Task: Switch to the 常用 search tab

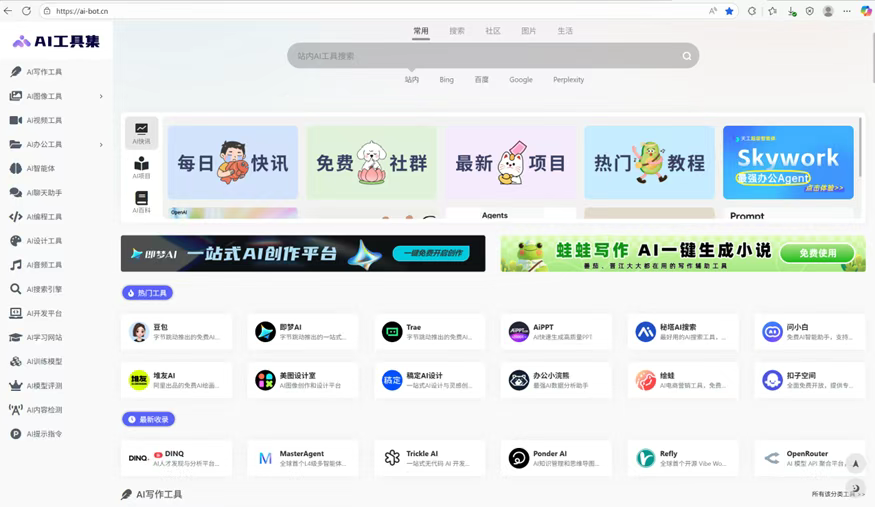Action: pyautogui.click(x=421, y=31)
